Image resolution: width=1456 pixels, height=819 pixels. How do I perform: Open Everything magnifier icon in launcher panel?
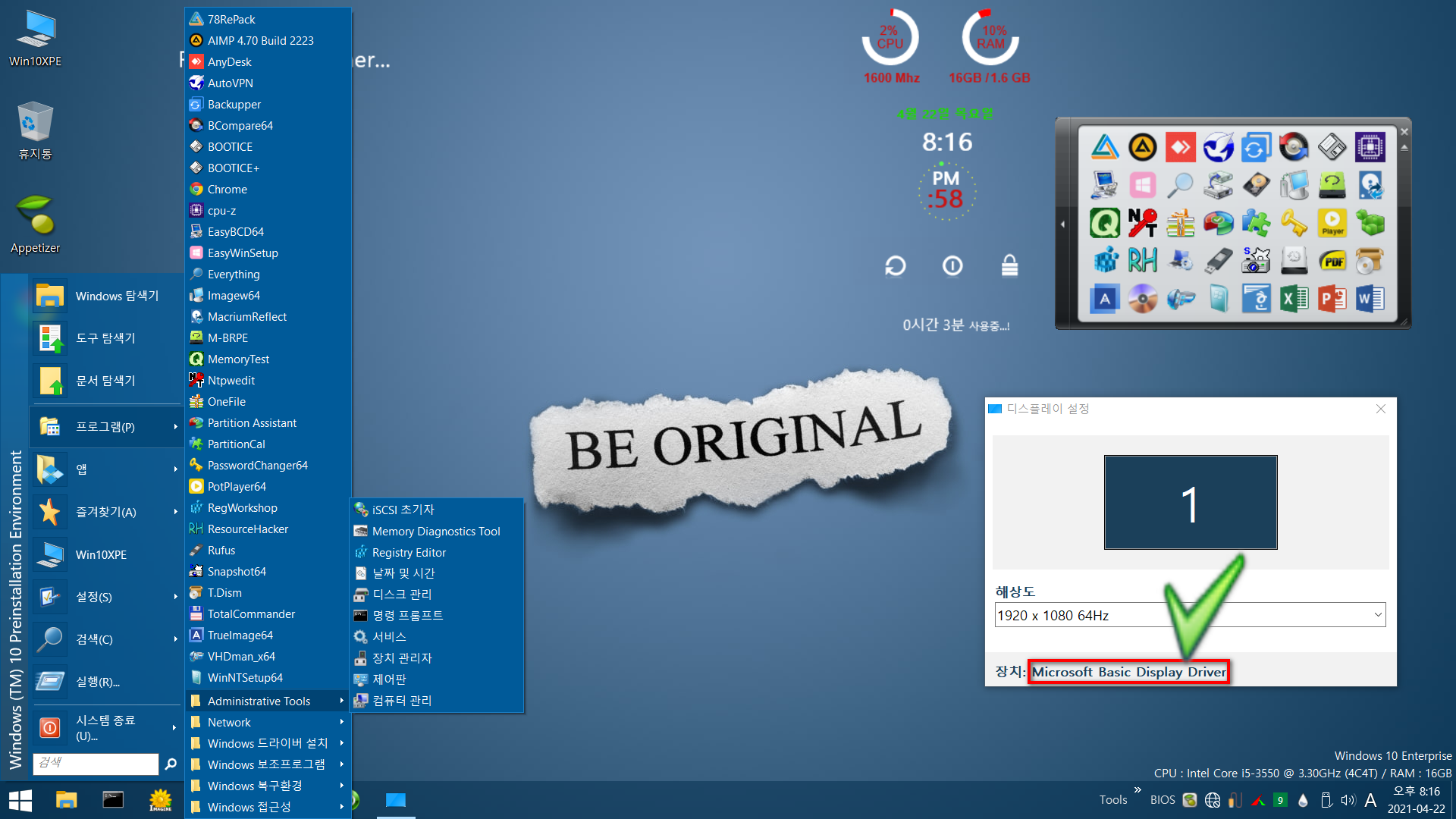[x=1180, y=185]
